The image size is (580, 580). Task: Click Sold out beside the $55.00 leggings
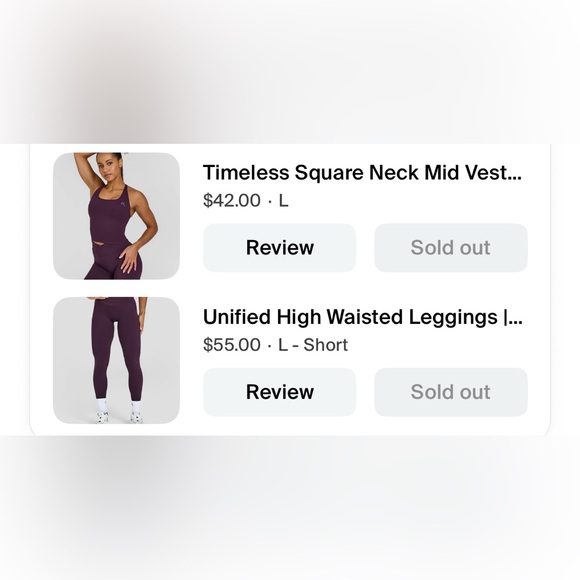(451, 392)
